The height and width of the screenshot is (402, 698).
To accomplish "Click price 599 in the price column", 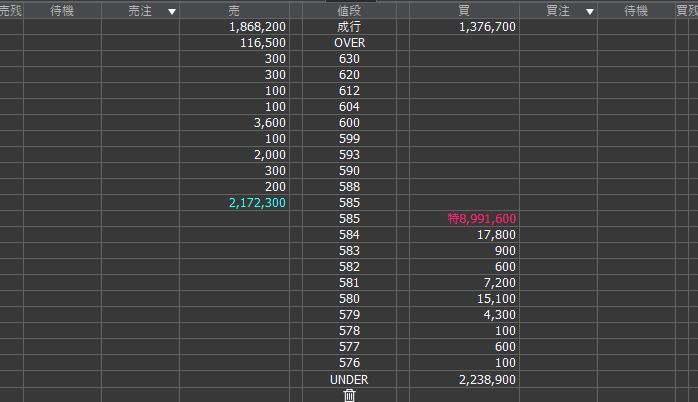I will tap(349, 139).
